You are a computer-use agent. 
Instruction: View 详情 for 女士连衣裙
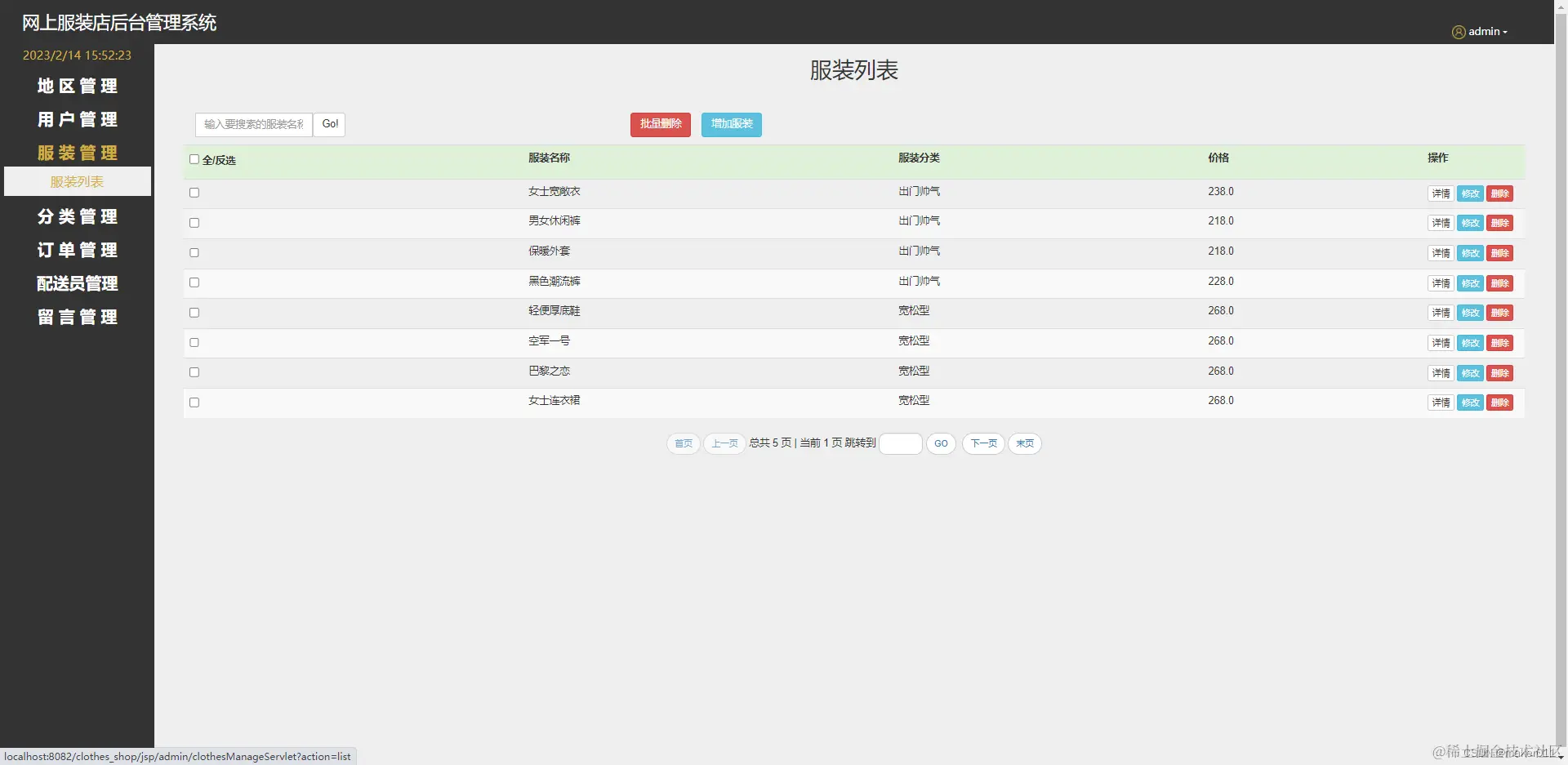1441,403
